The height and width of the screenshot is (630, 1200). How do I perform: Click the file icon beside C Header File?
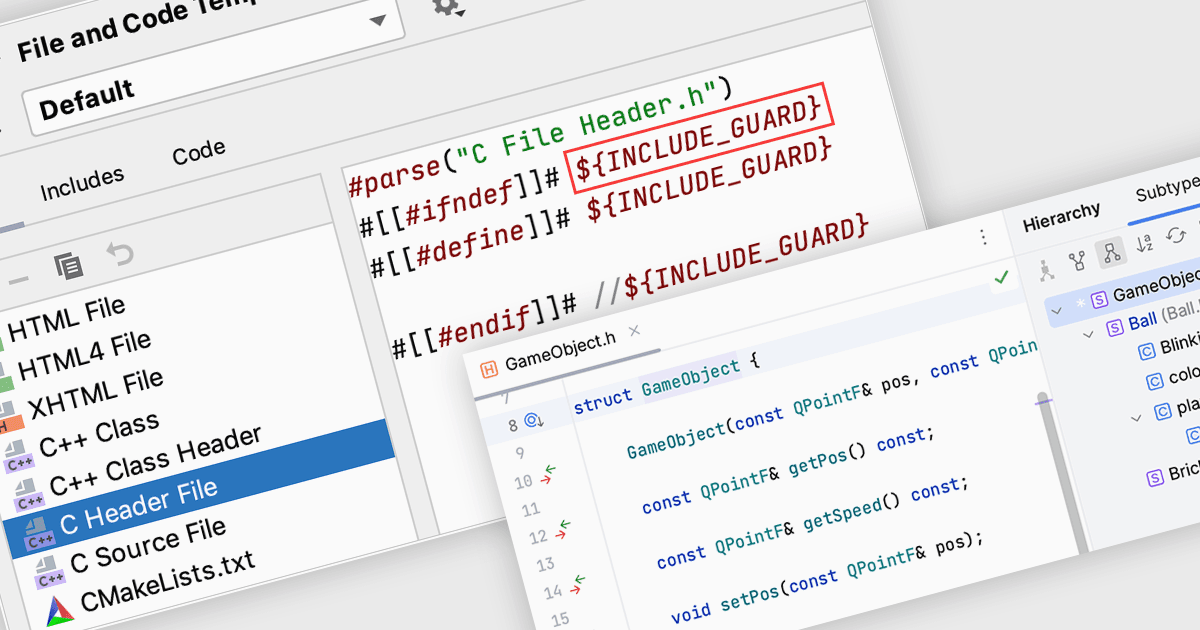pyautogui.click(x=40, y=534)
